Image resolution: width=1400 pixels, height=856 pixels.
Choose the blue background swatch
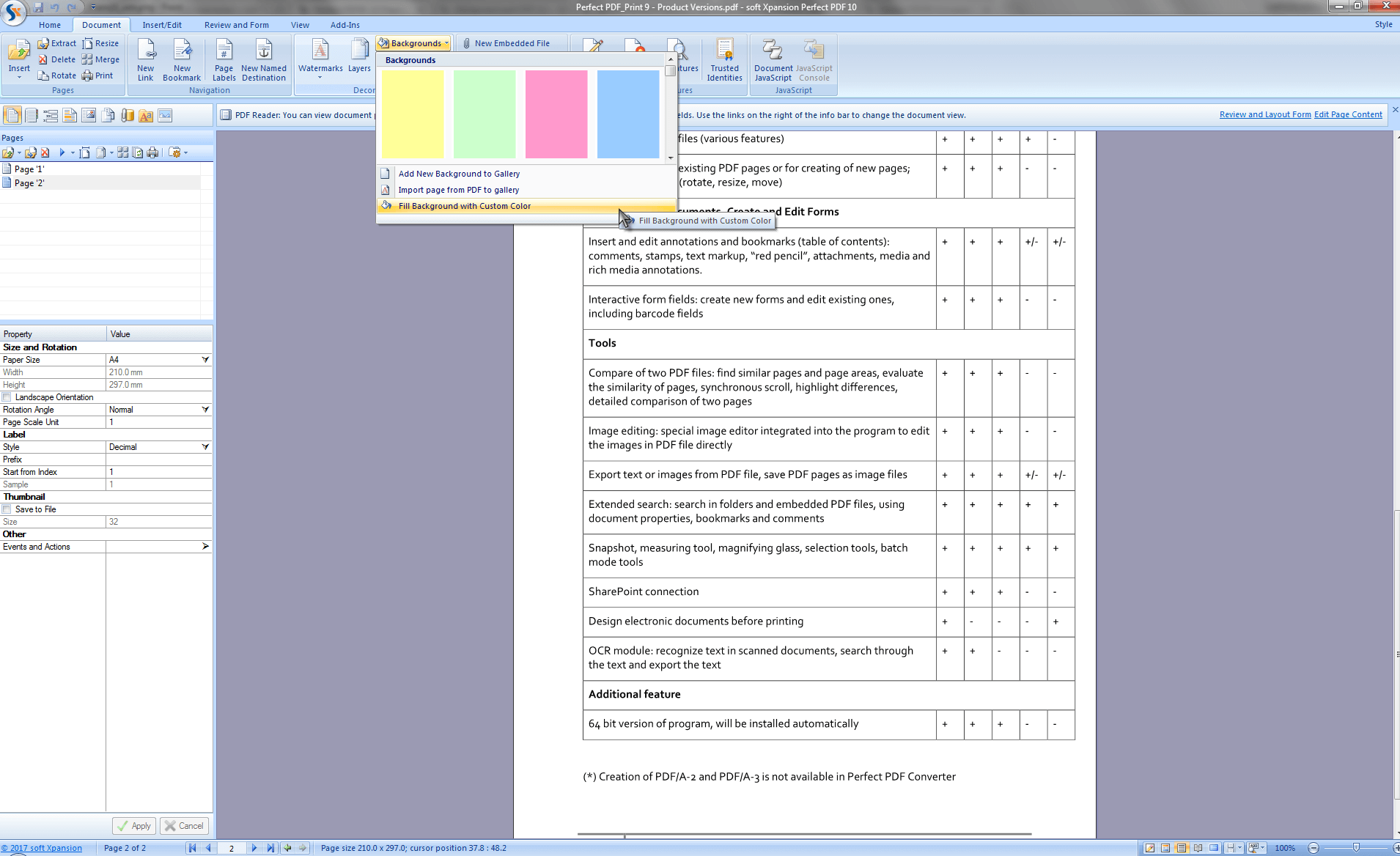point(628,114)
